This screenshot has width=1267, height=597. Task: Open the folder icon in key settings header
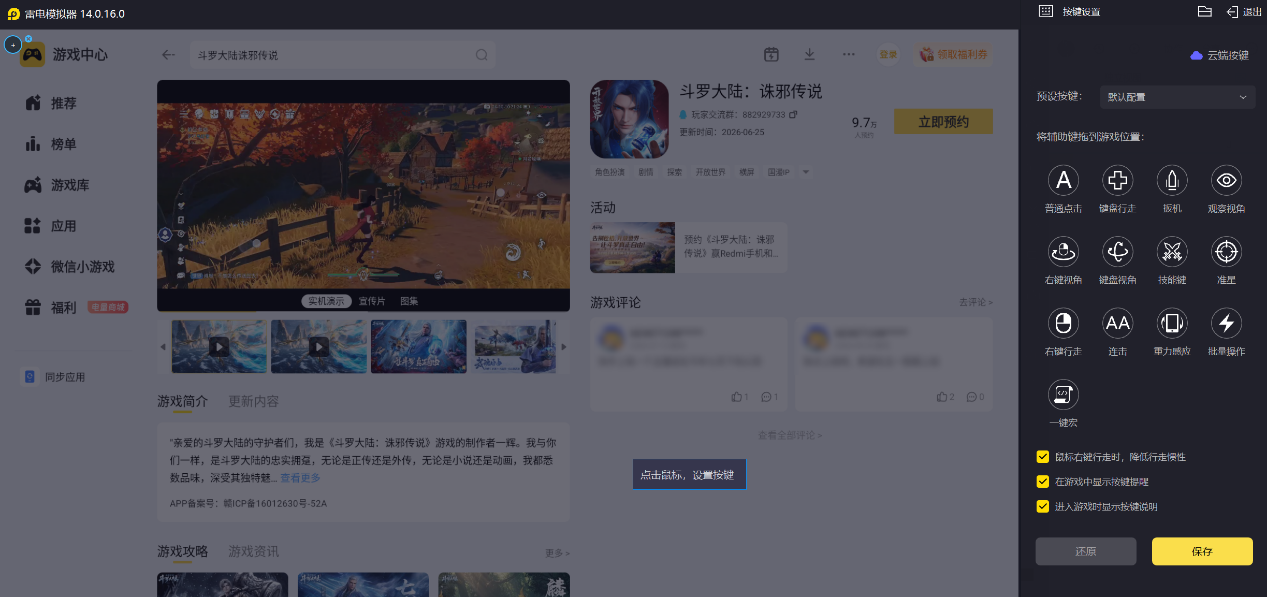click(1205, 11)
